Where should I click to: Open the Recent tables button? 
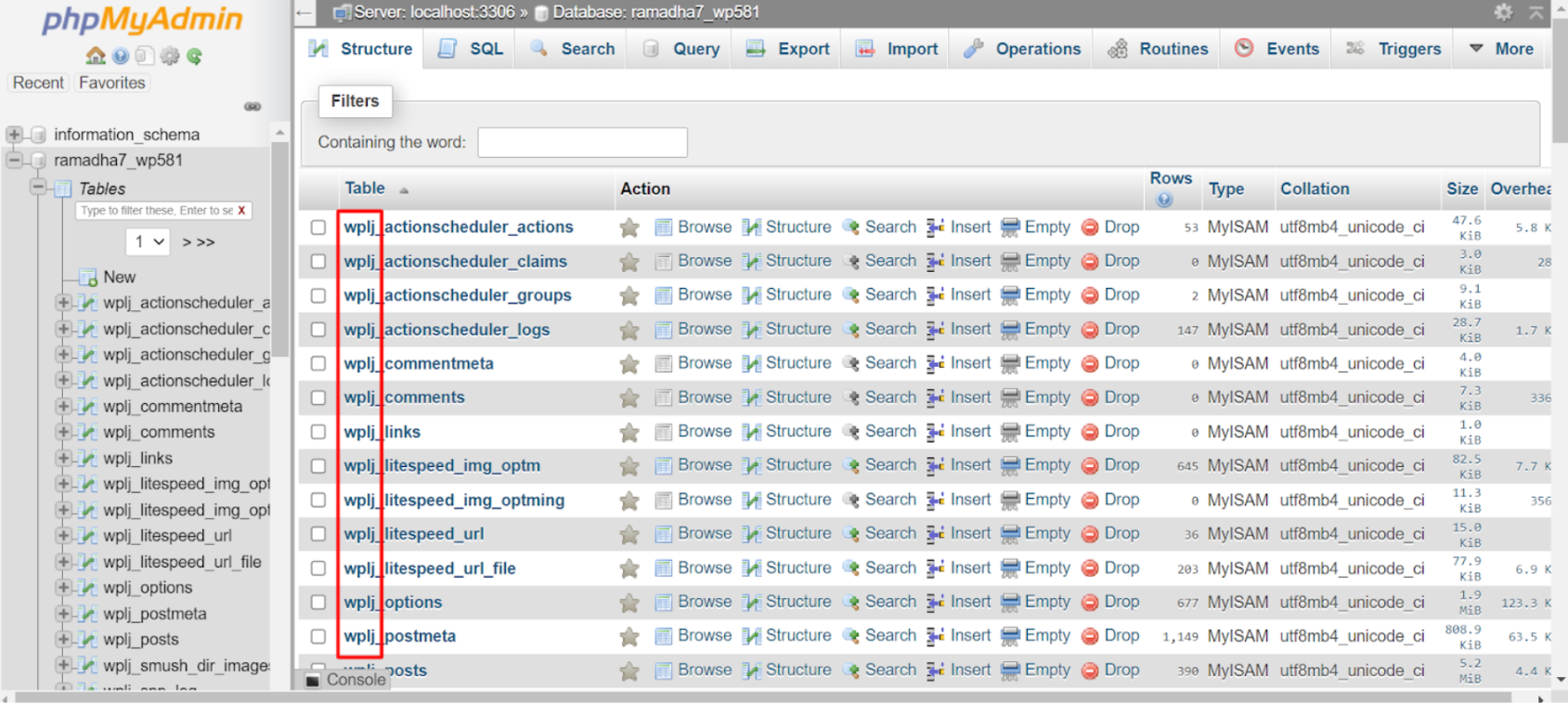pos(38,83)
